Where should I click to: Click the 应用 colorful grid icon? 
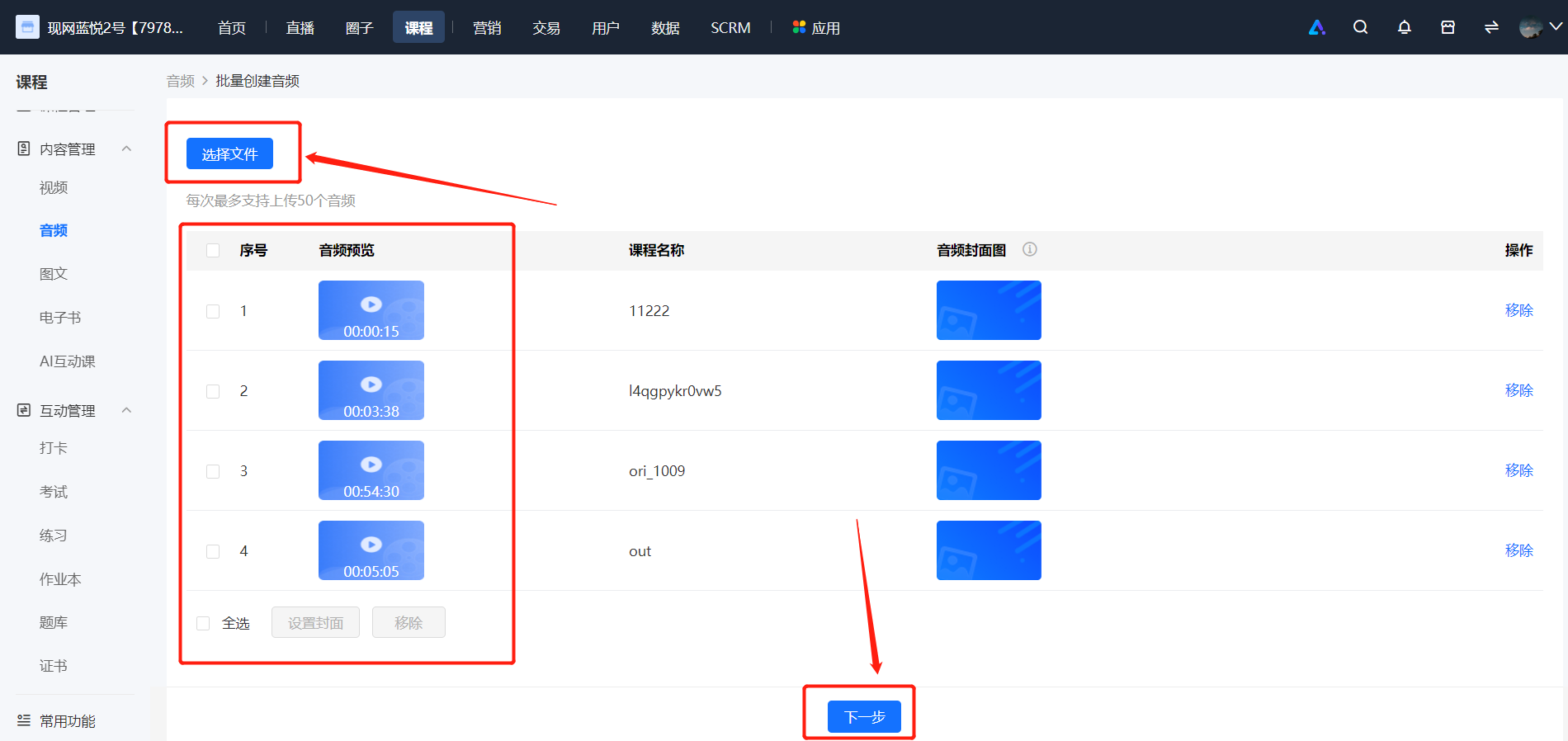[799, 27]
